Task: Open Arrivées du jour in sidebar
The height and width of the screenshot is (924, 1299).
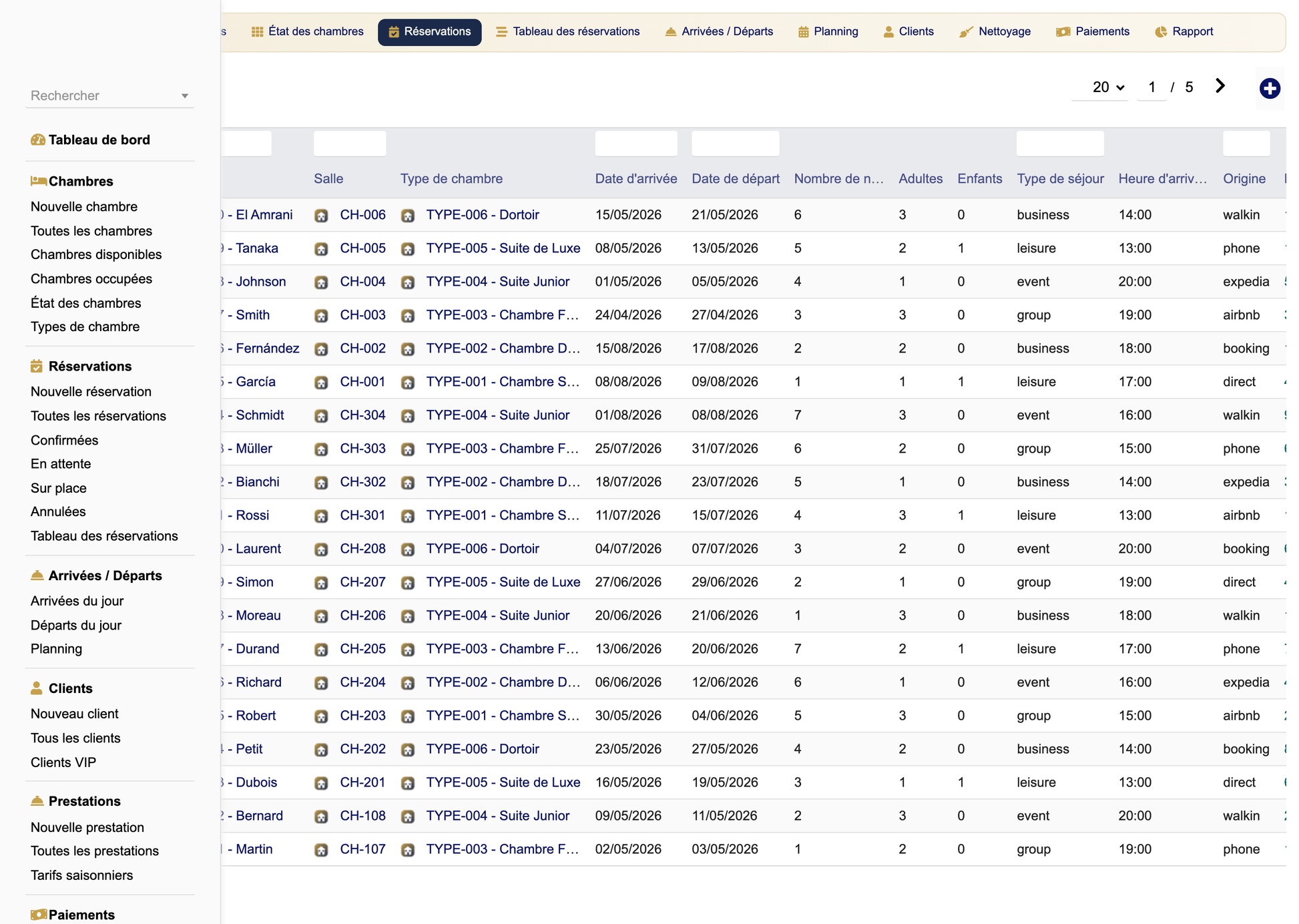Action: [77, 601]
